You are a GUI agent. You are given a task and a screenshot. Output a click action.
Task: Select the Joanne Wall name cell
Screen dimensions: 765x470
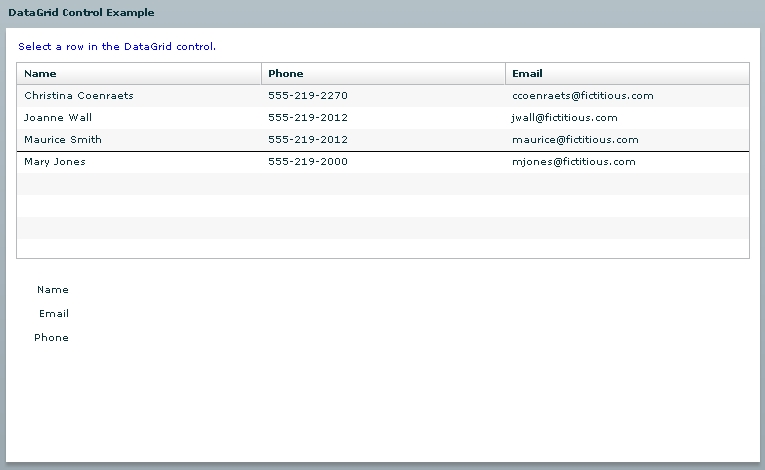click(x=139, y=118)
